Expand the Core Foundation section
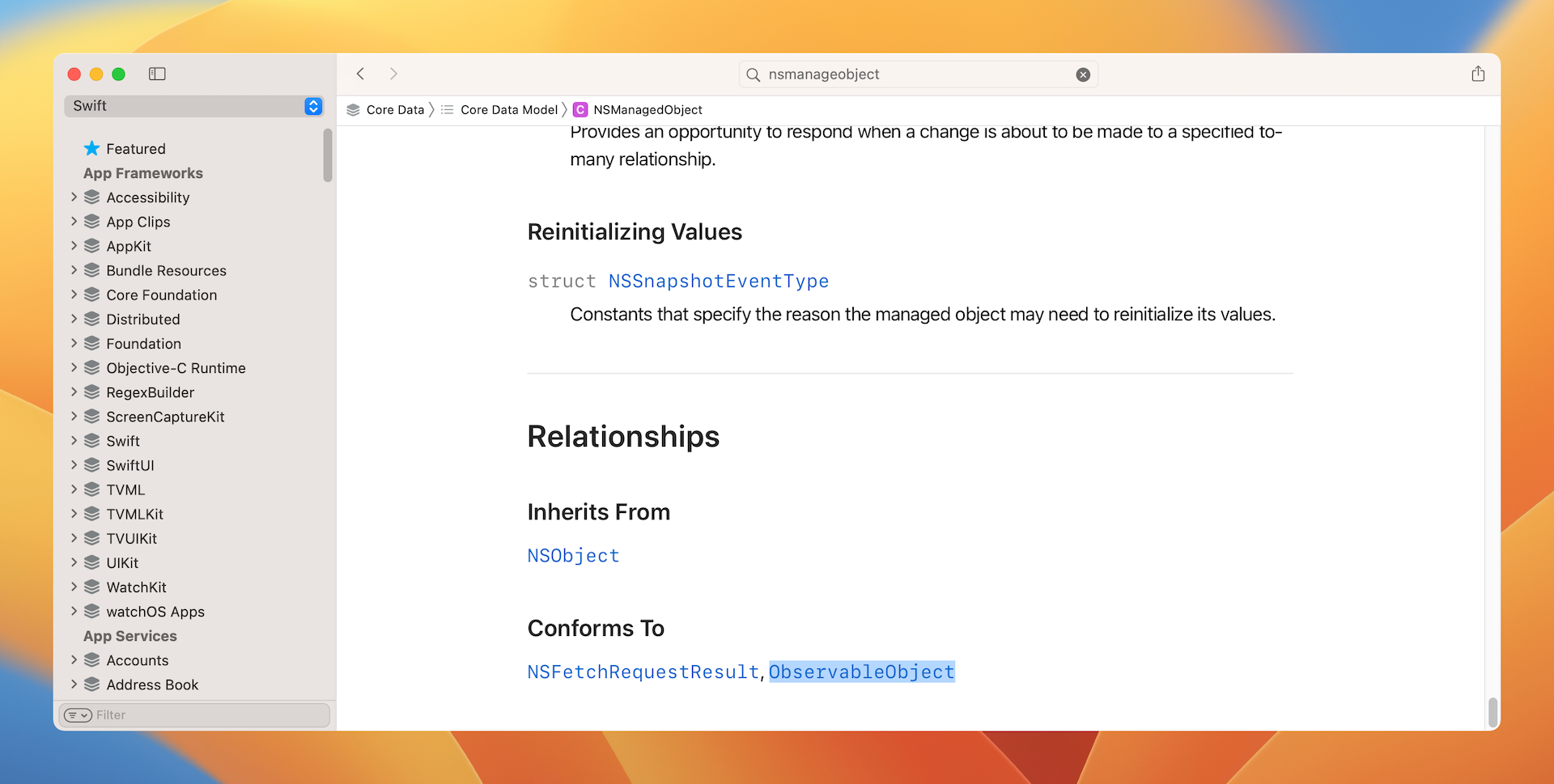Image resolution: width=1554 pixels, height=784 pixels. pyautogui.click(x=74, y=295)
